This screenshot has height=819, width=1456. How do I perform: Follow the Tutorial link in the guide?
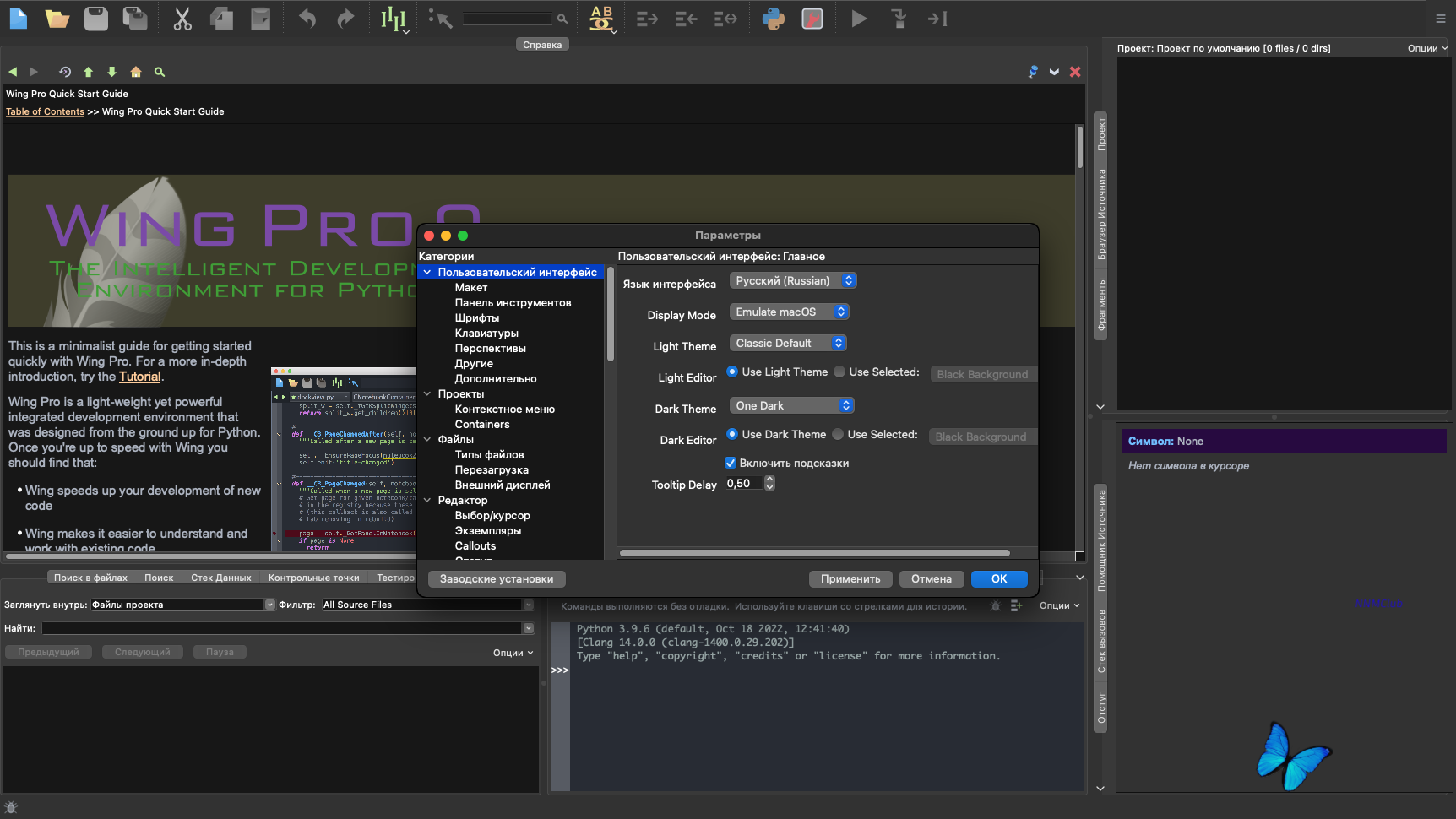pos(139,377)
